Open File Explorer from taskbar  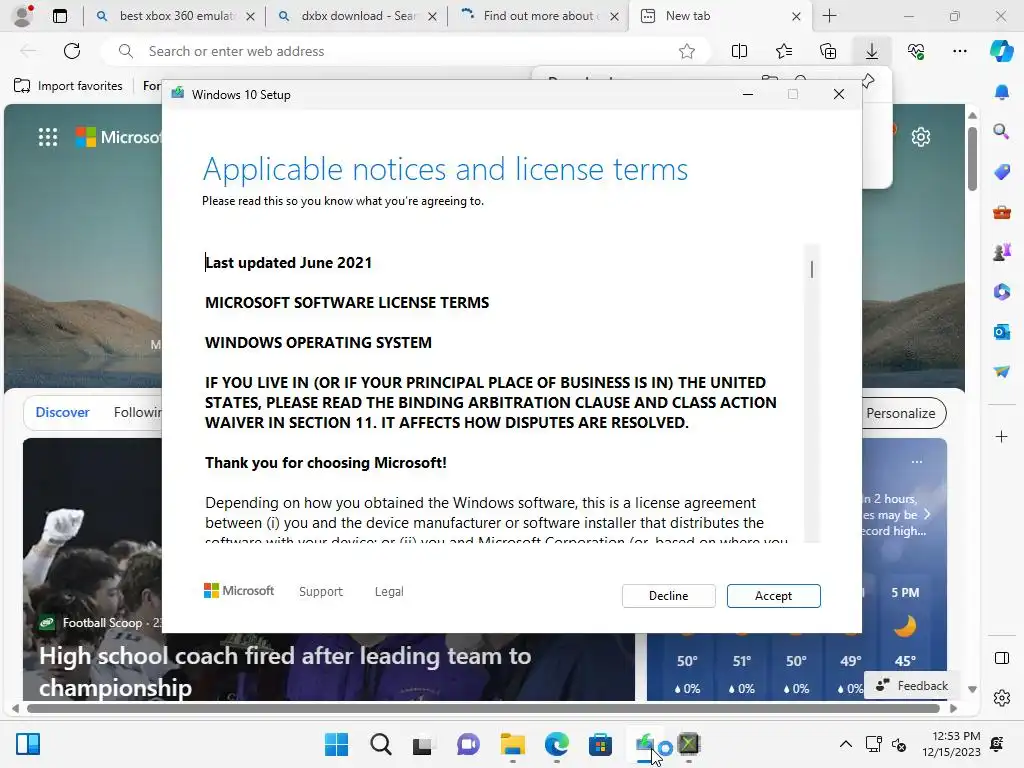point(513,744)
